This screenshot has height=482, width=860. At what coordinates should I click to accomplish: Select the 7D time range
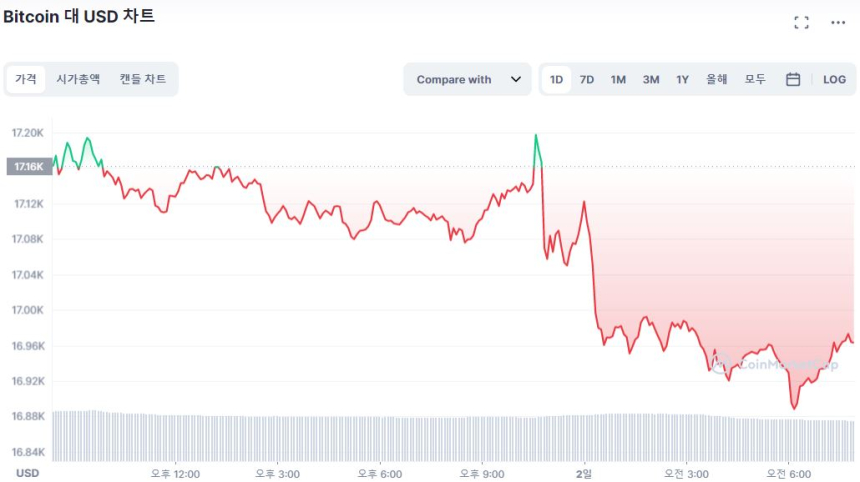pyautogui.click(x=587, y=80)
